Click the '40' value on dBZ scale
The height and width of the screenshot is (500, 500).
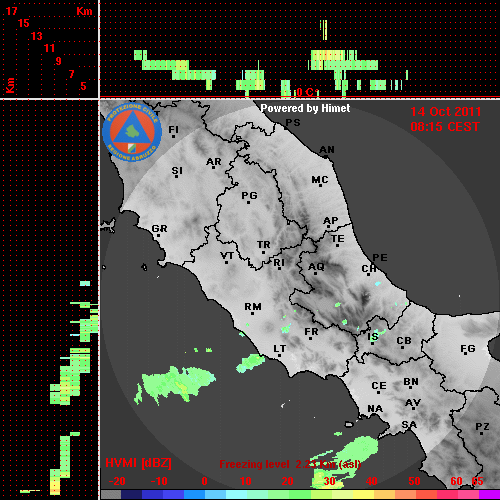tap(372, 481)
